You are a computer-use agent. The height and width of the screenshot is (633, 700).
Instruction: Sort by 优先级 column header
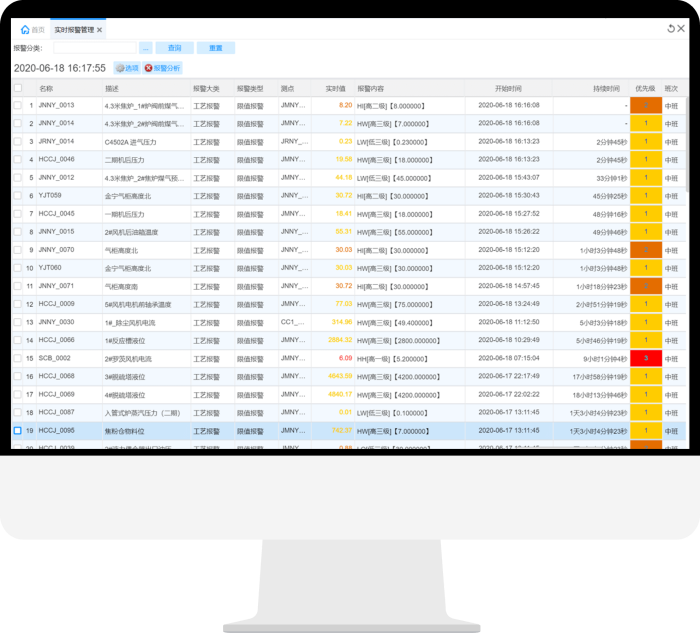coord(645,88)
